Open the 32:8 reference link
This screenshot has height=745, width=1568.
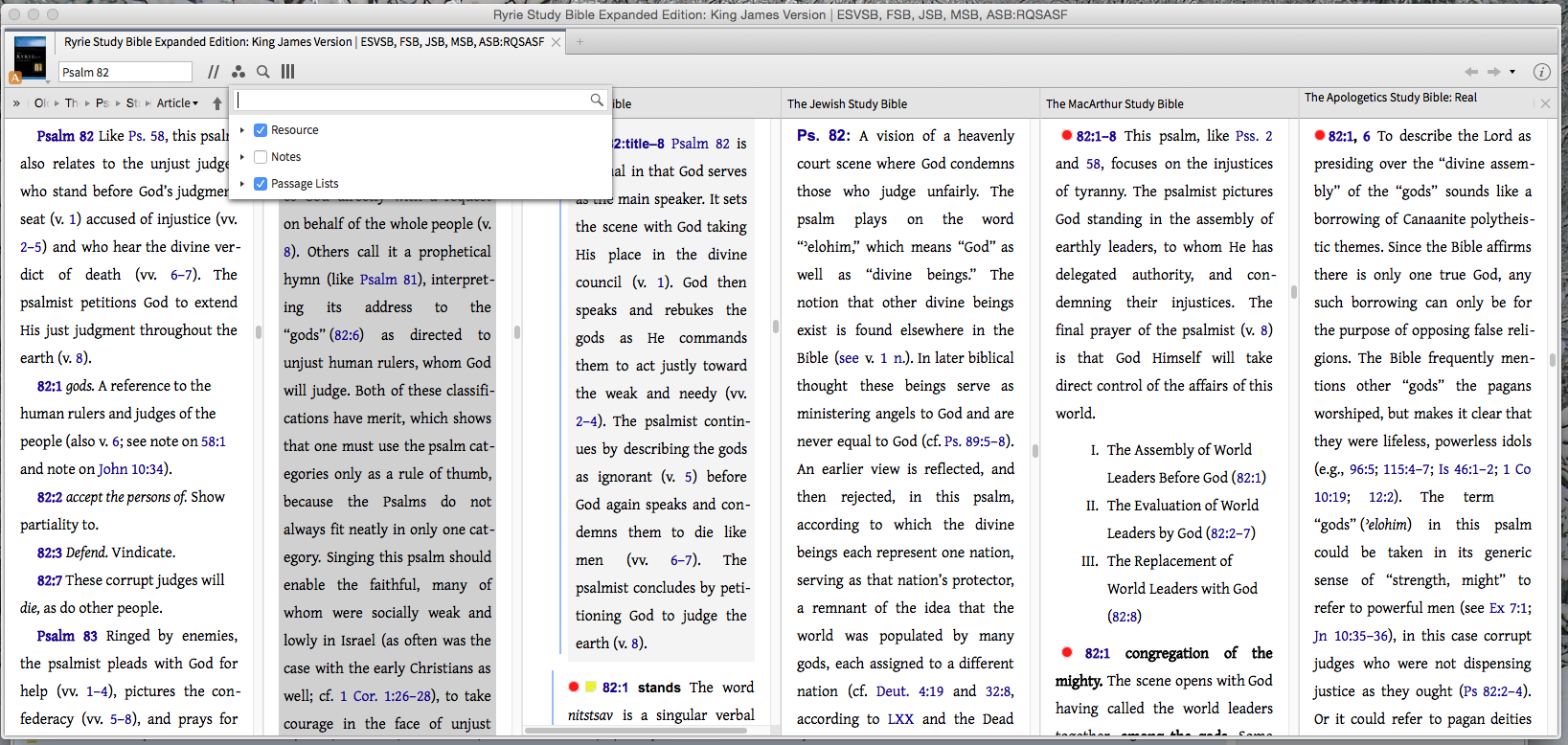(999, 691)
